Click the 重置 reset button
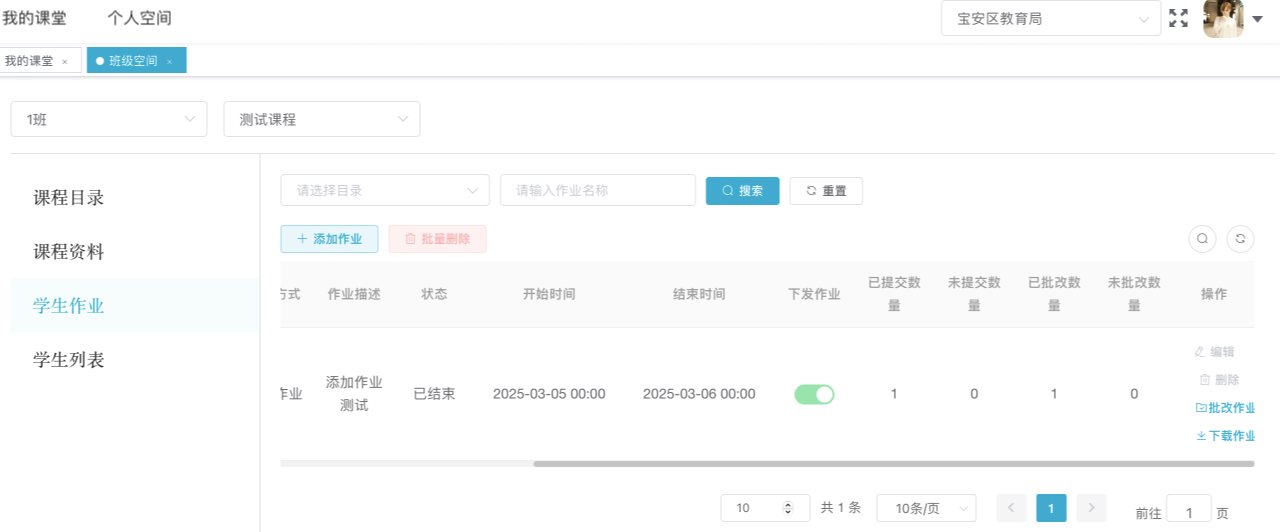 [x=826, y=191]
